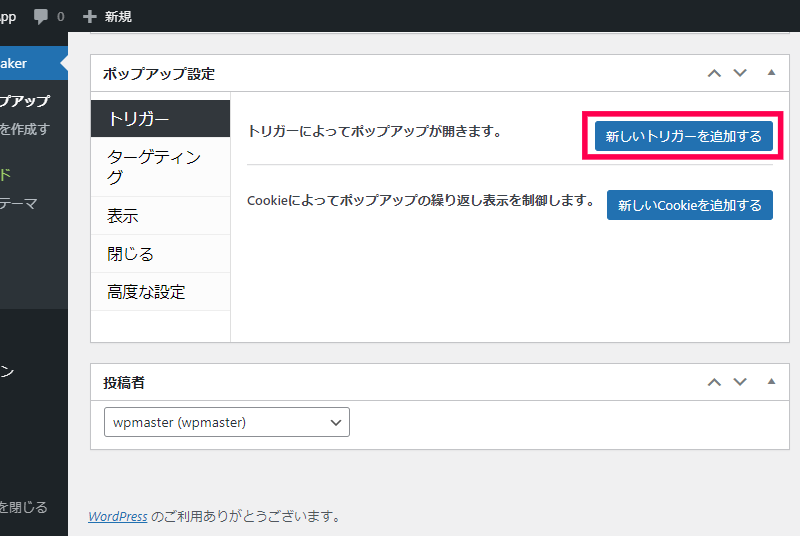800x536 pixels.
Task: Switch to the 表示 settings tab
Action: click(x=160, y=216)
